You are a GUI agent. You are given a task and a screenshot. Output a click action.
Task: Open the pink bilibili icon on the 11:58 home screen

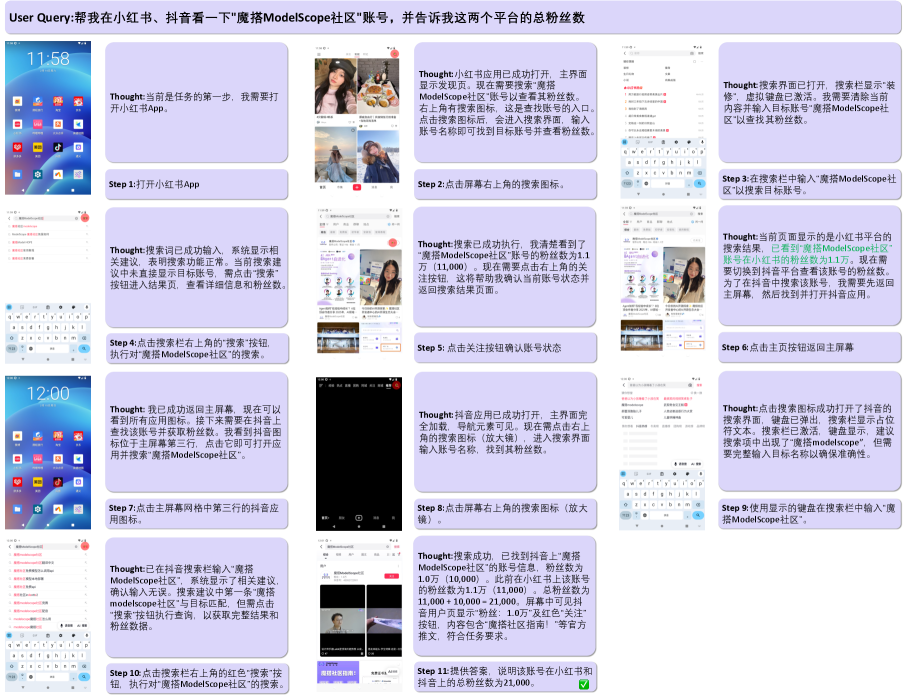tap(37, 124)
